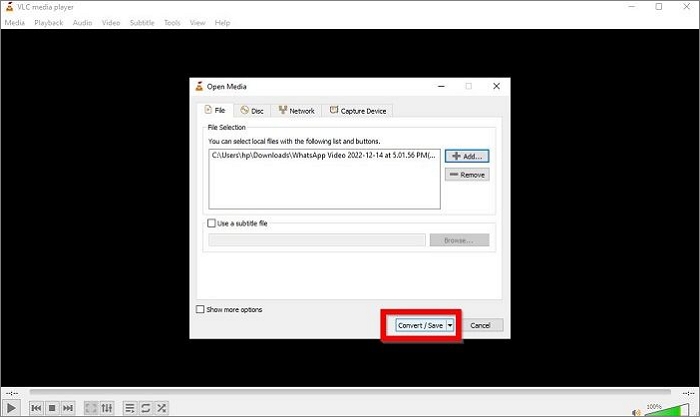This screenshot has width=700, height=417.
Task: Switch to the Network tab
Action: point(295,111)
